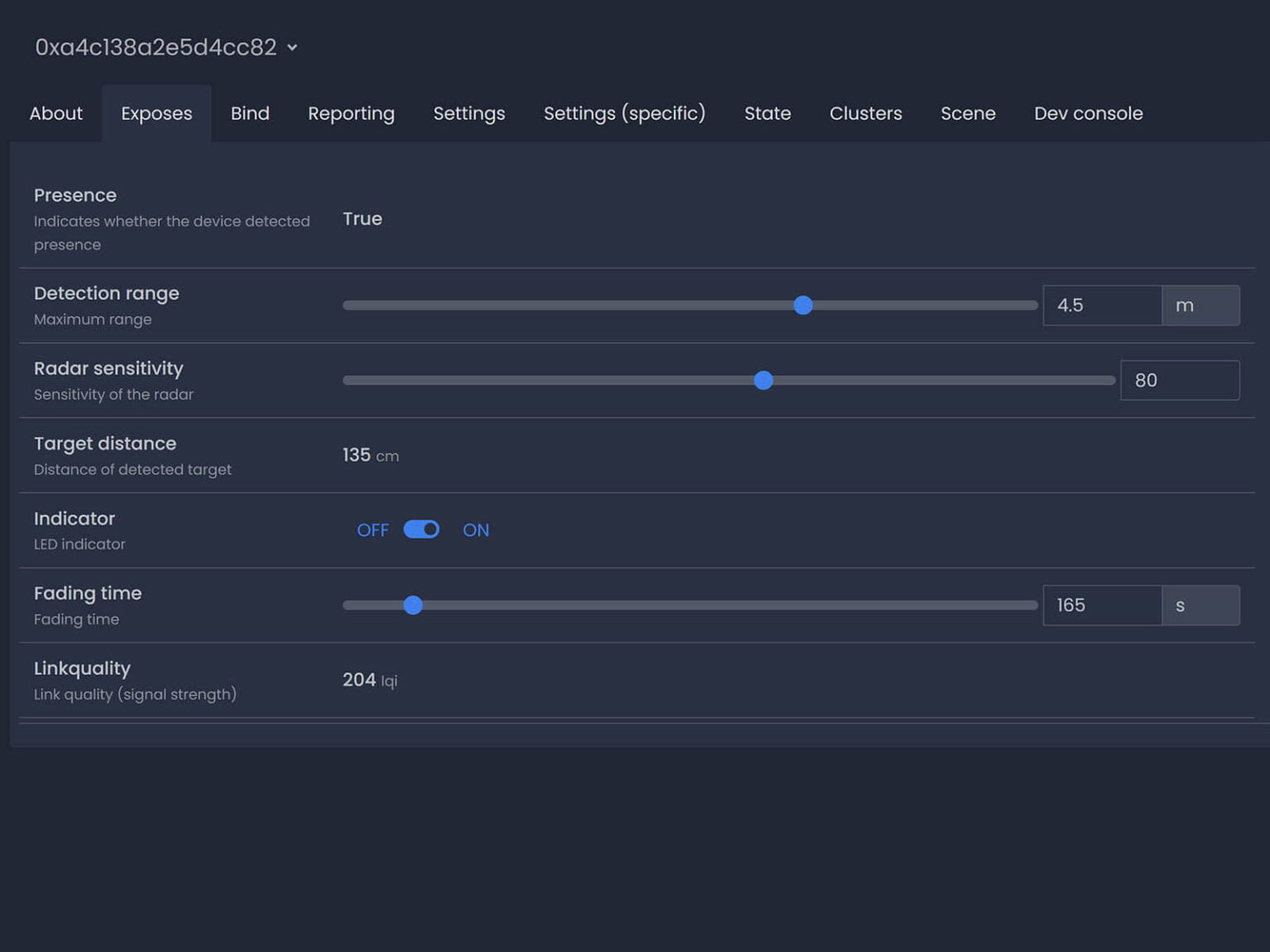The width and height of the screenshot is (1270, 952).
Task: Focus the Detection range value field
Action: 1101,306
